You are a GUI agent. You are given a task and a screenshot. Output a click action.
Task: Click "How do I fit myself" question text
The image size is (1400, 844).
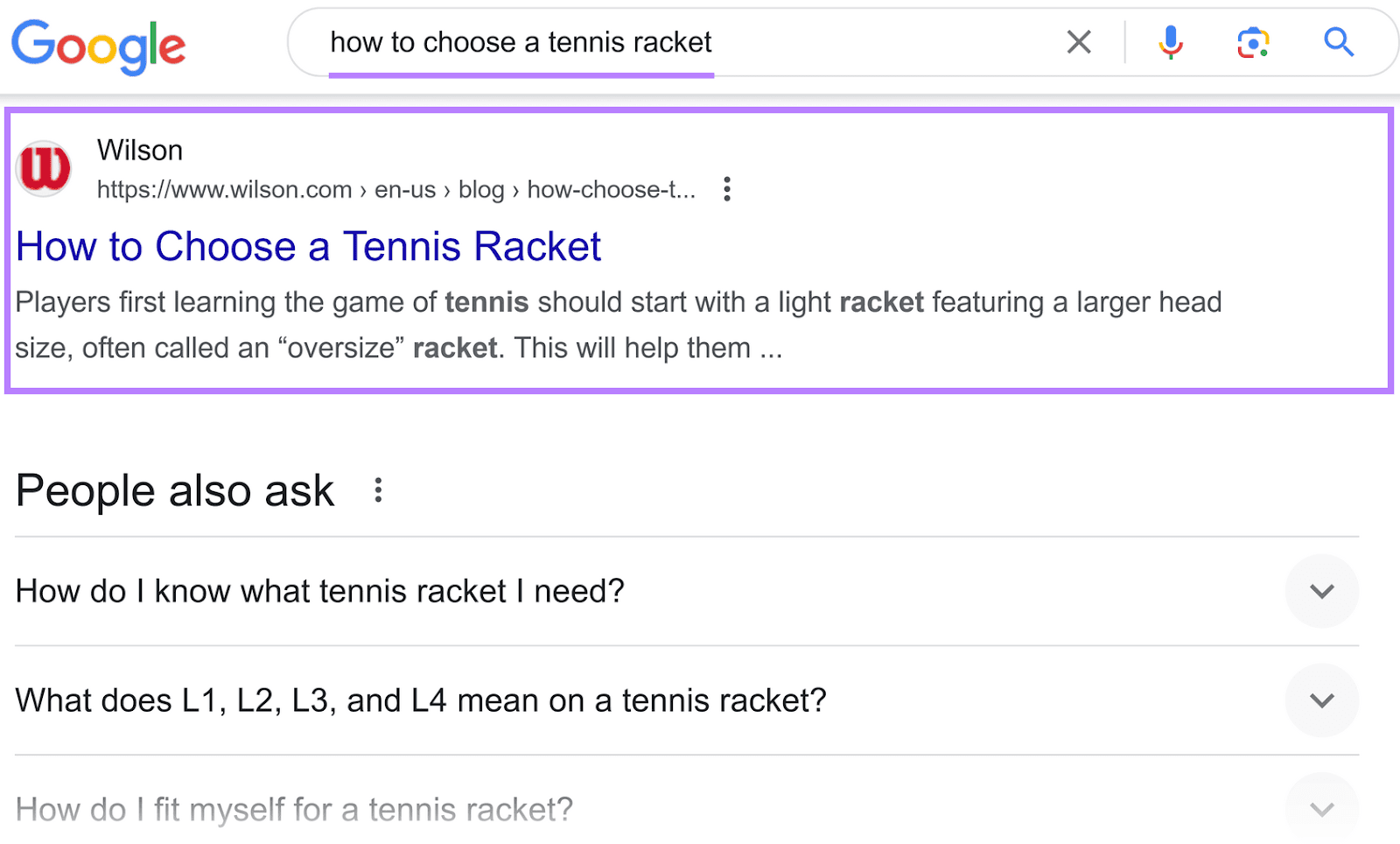(294, 810)
